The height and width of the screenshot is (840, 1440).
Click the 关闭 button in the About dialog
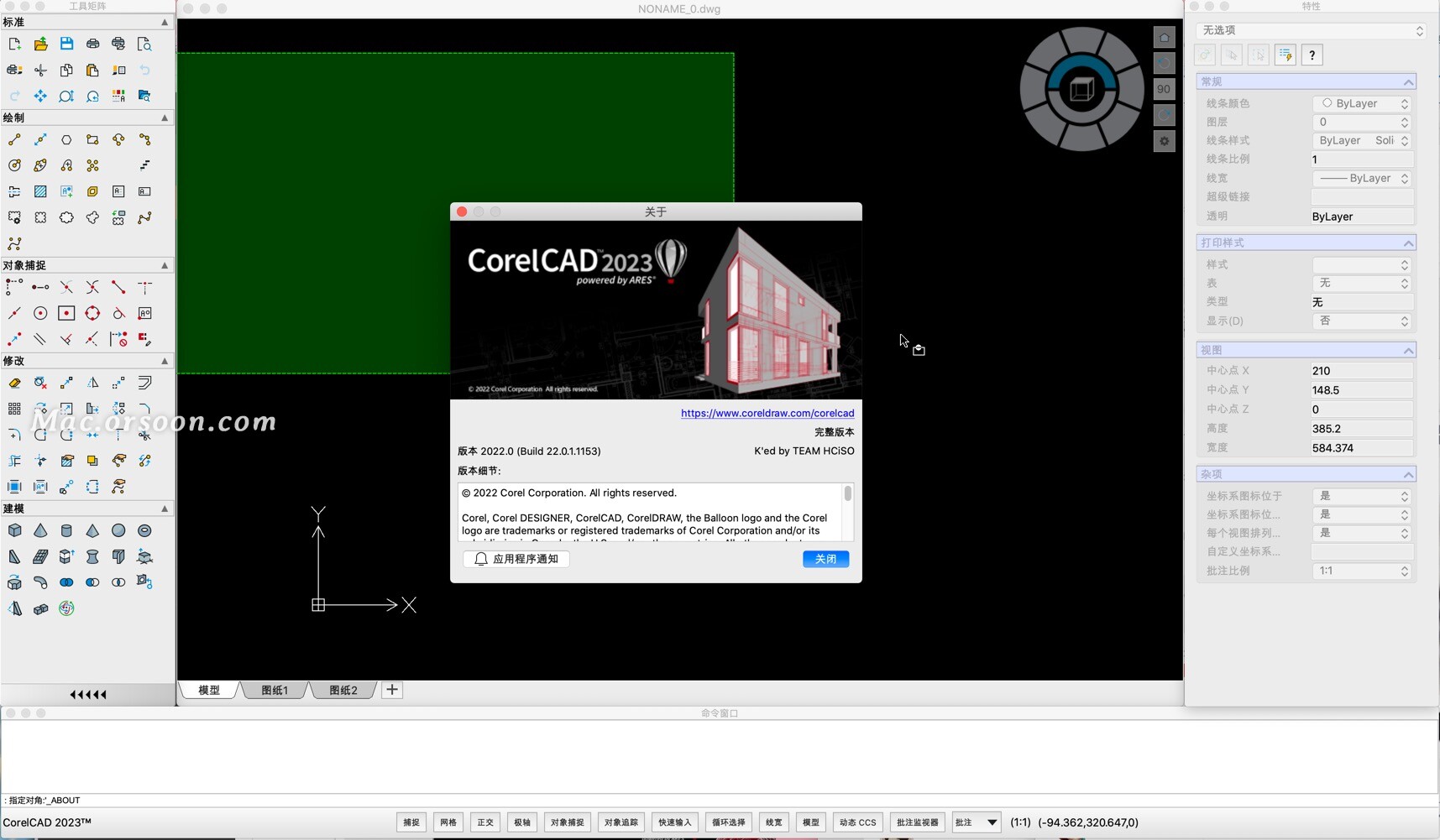826,559
